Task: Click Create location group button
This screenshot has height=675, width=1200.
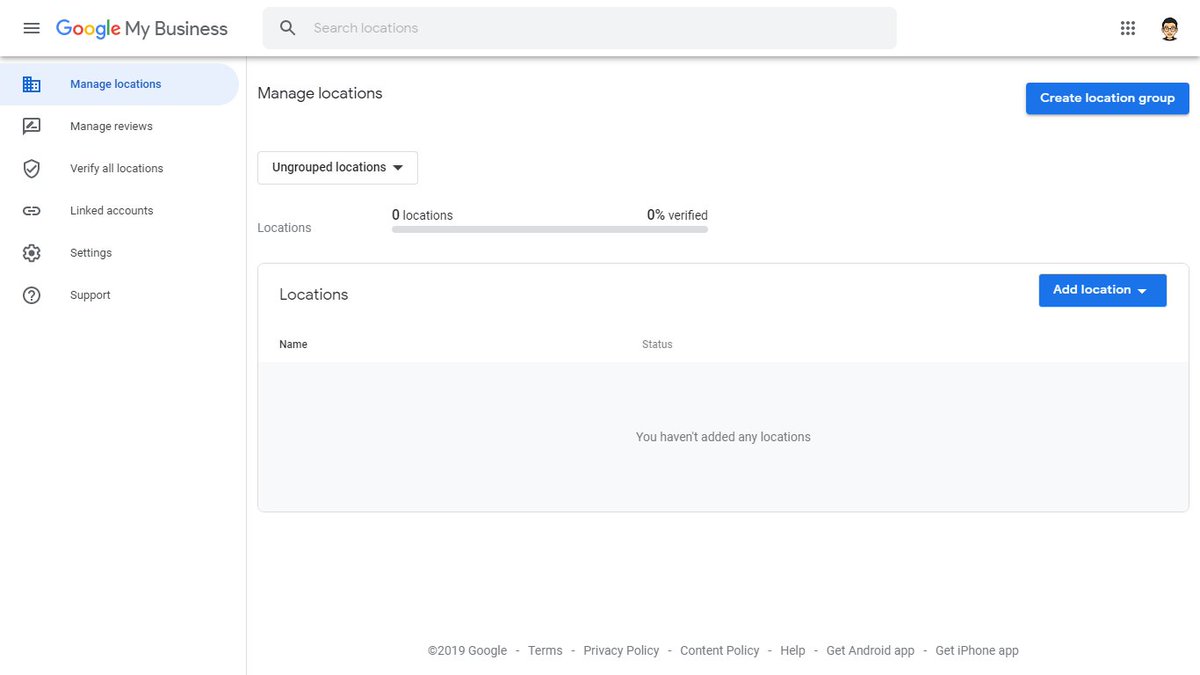Action: [1107, 98]
